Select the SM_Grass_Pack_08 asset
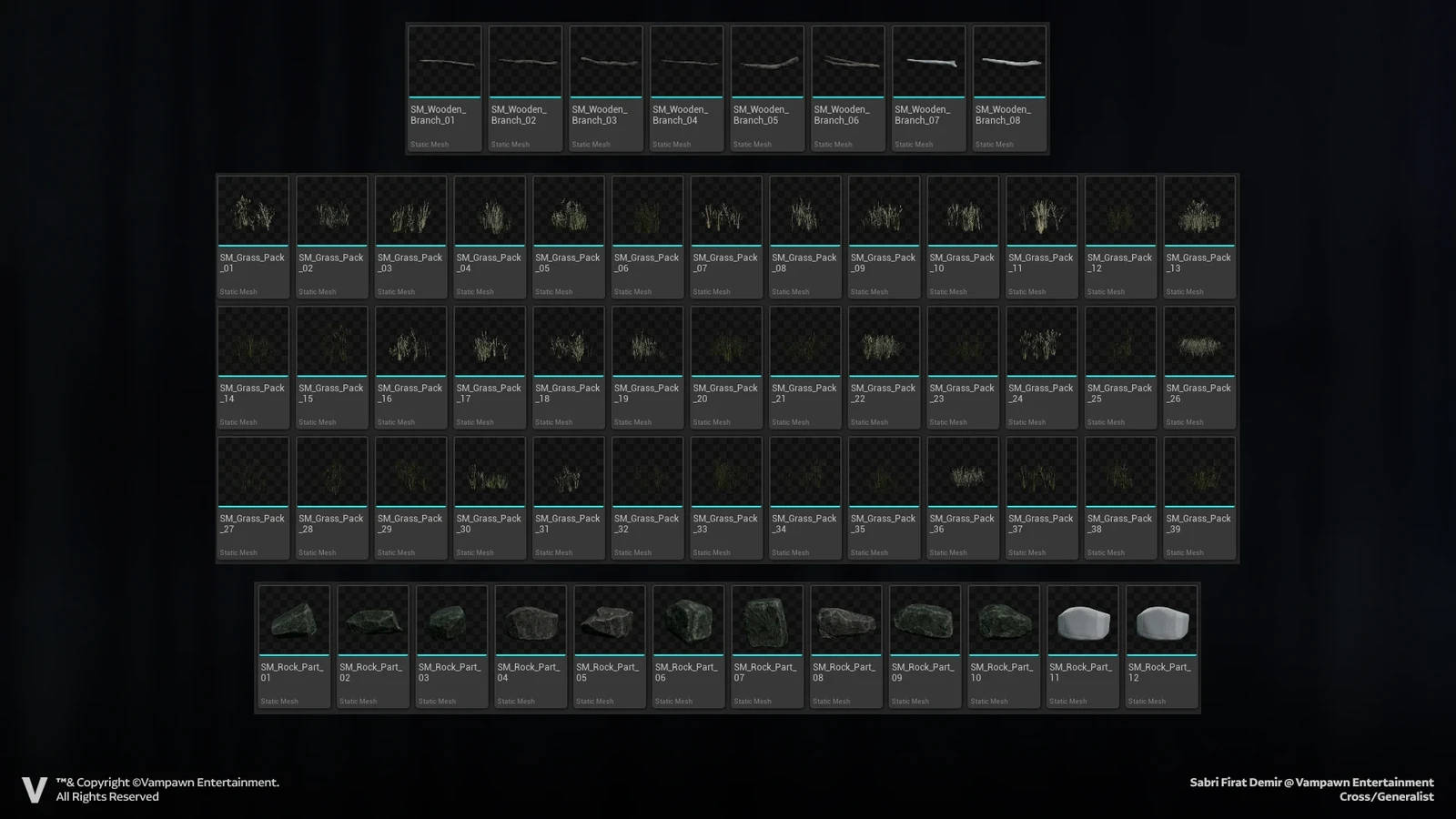The image size is (1456, 819). click(x=805, y=237)
